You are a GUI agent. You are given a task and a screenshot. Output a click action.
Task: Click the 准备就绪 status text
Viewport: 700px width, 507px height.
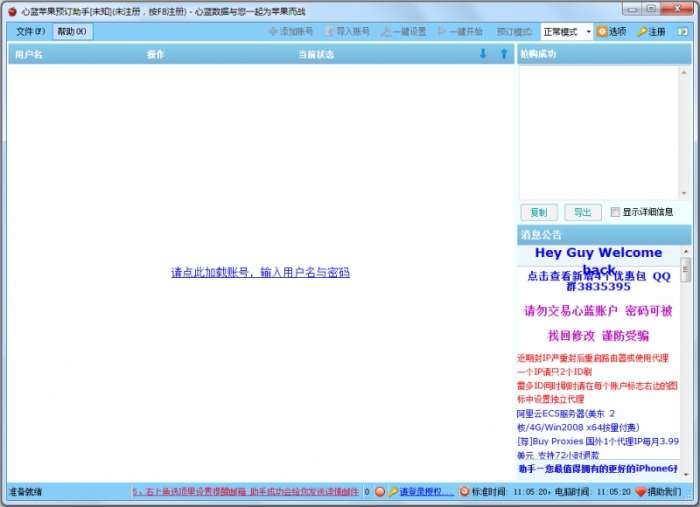[x=25, y=492]
